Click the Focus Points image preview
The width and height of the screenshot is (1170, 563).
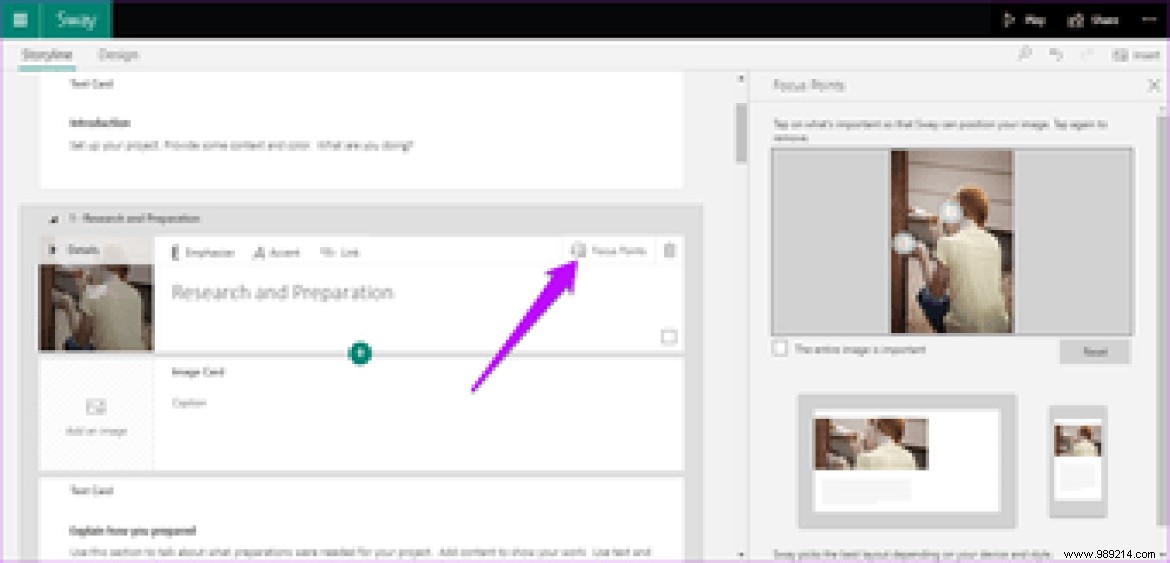pos(952,242)
